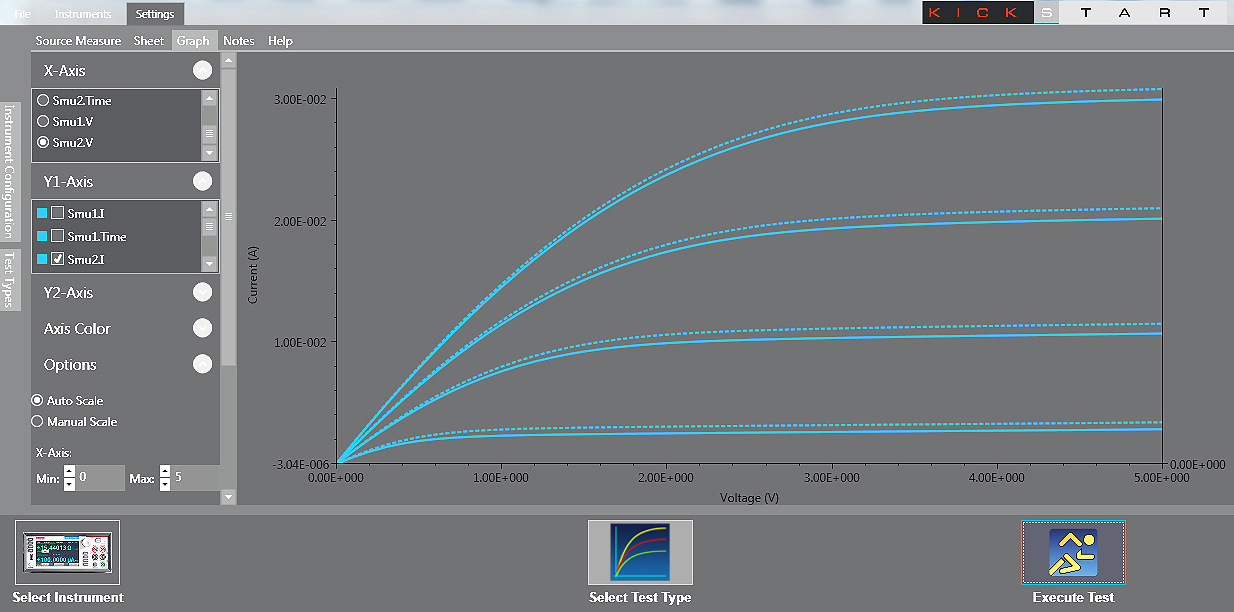Screen dimensions: 1234x612
Task: Click the settings panel scroll up arrow
Action: pyautogui.click(x=228, y=60)
